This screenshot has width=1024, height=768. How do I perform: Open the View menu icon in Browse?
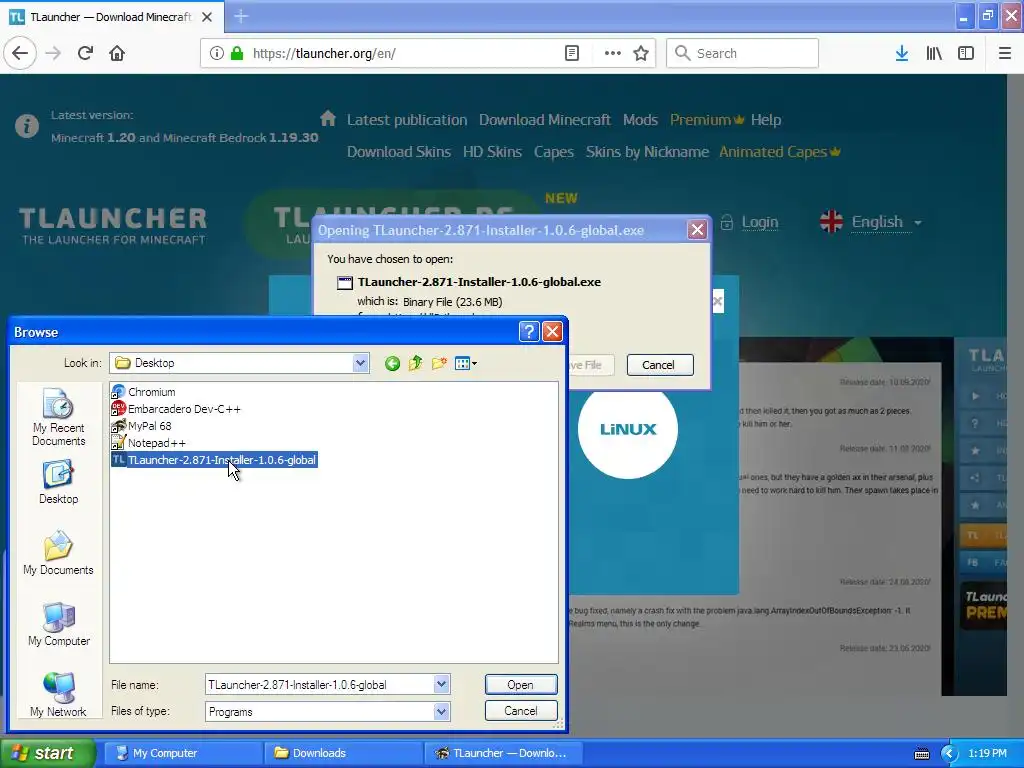pyautogui.click(x=465, y=363)
